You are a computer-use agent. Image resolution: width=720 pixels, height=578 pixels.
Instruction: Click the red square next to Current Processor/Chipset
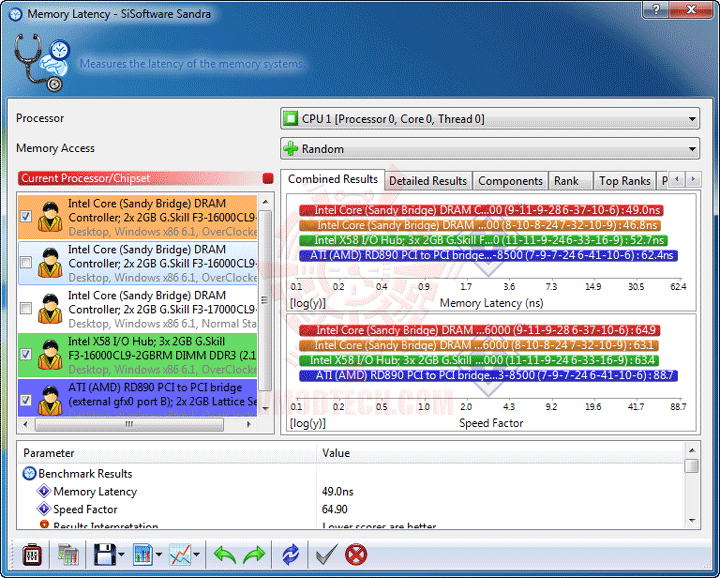(268, 179)
